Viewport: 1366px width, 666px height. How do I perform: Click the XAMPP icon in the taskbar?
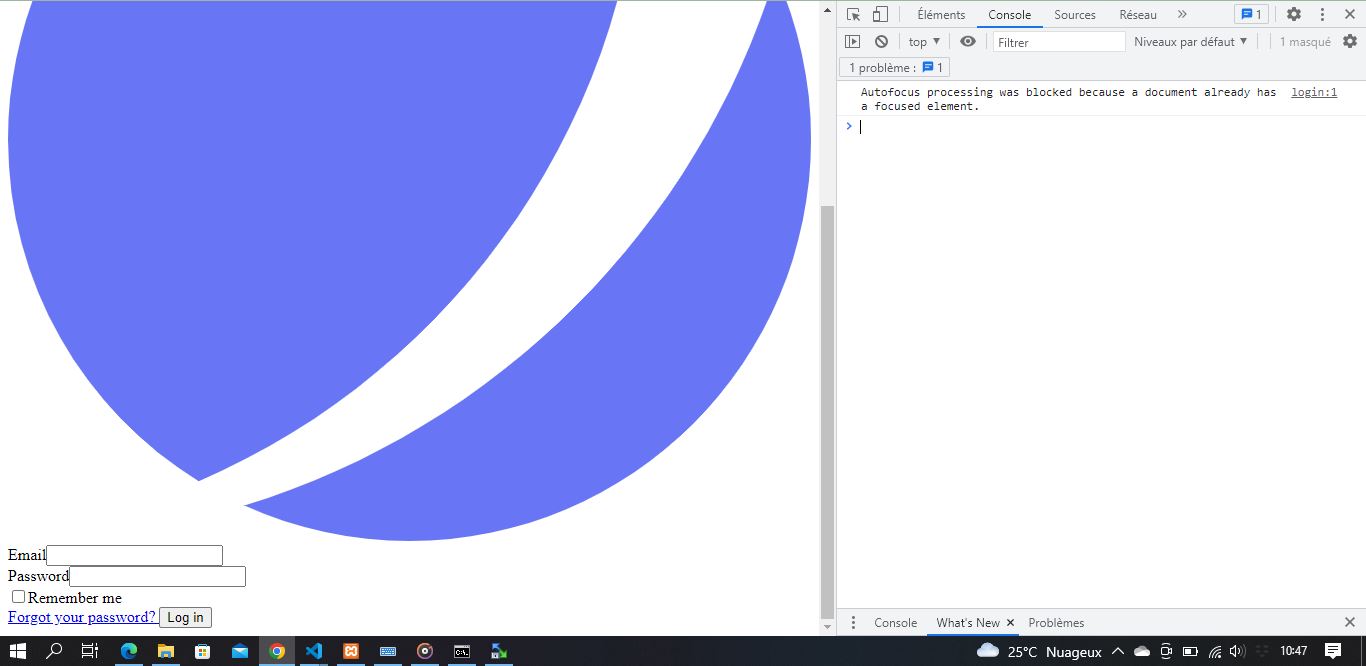(351, 651)
